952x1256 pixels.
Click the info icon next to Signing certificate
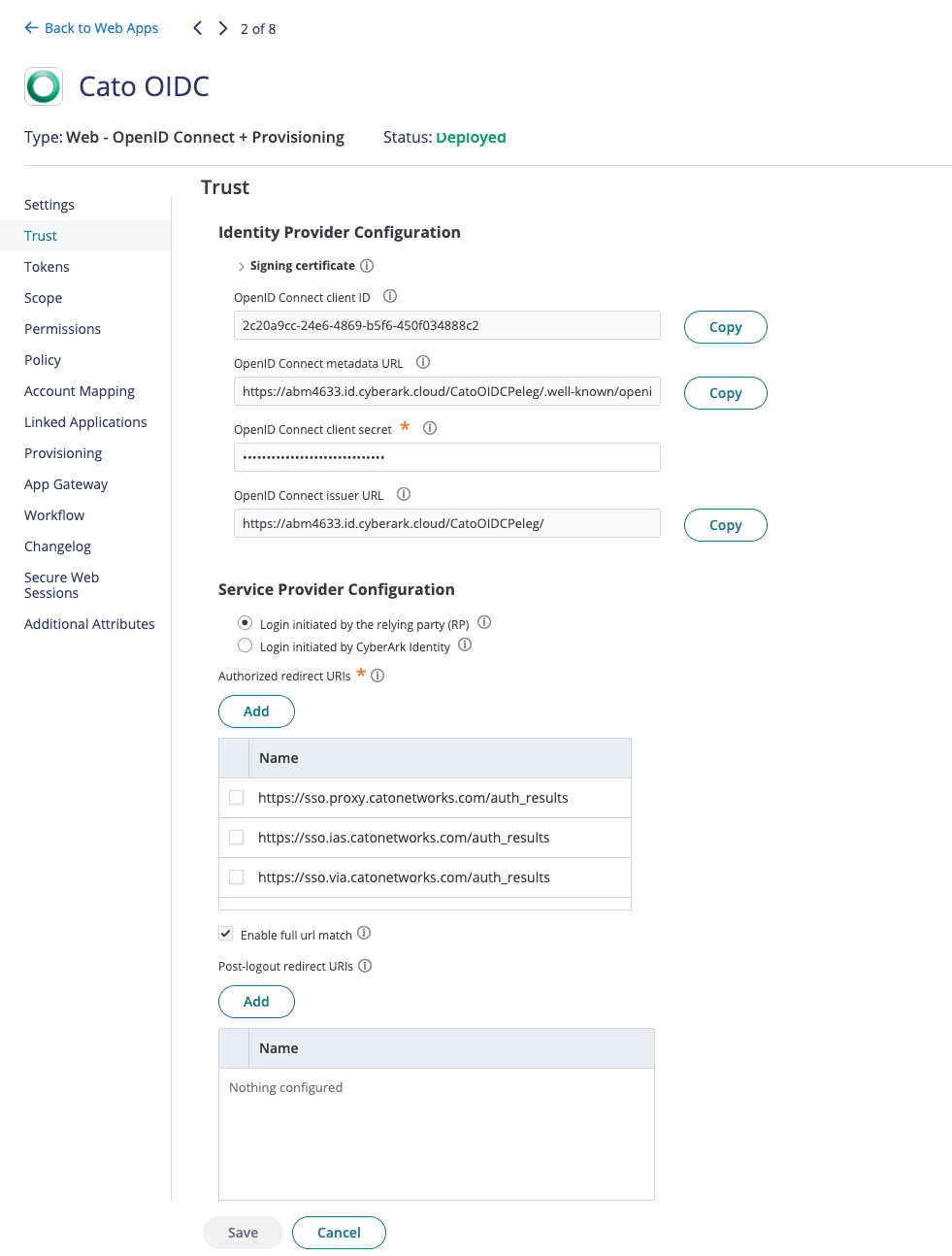tap(367, 265)
